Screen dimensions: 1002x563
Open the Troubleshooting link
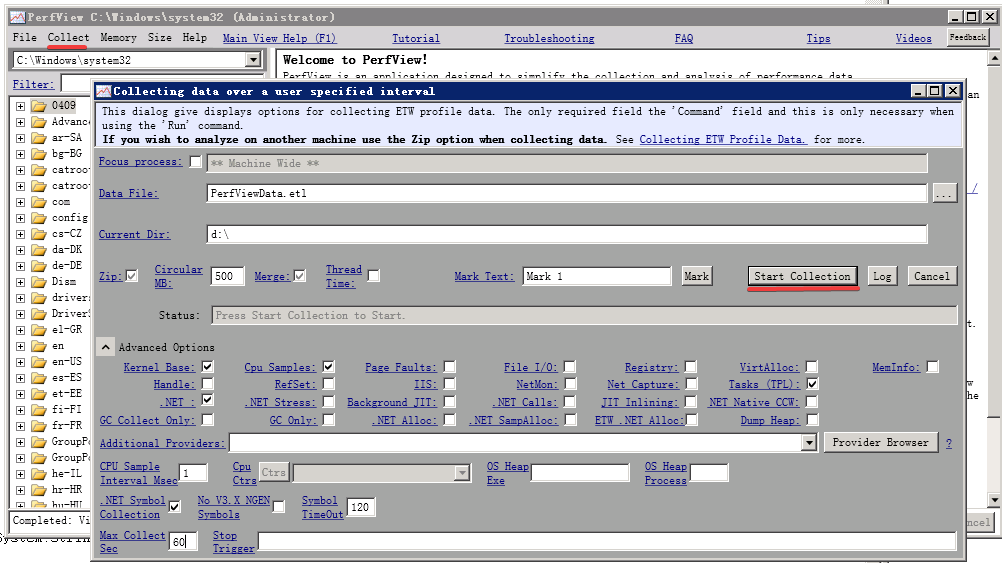550,38
